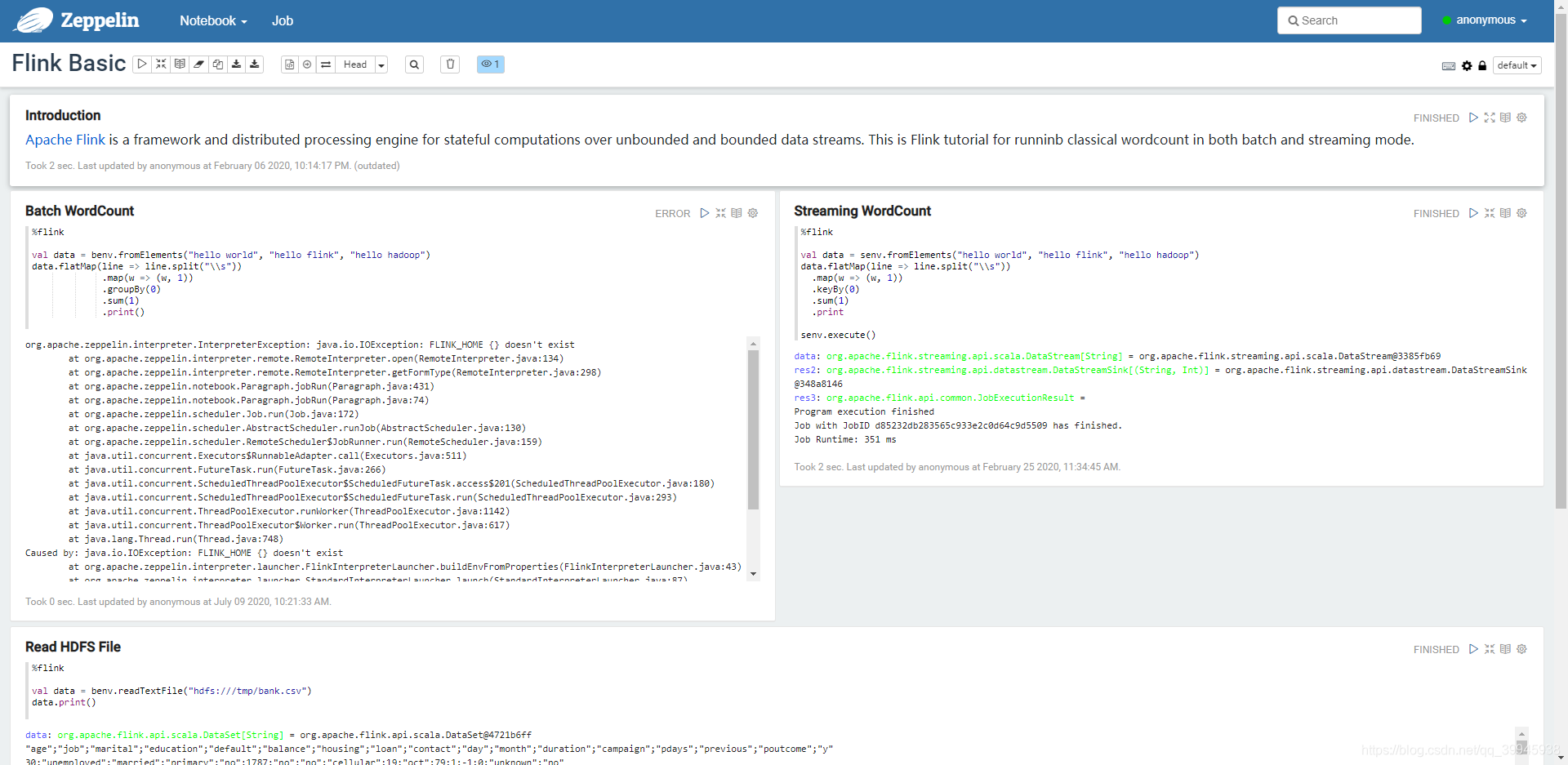Delete this note via trash icon
Viewport: 1568px width, 765px height.
click(450, 64)
